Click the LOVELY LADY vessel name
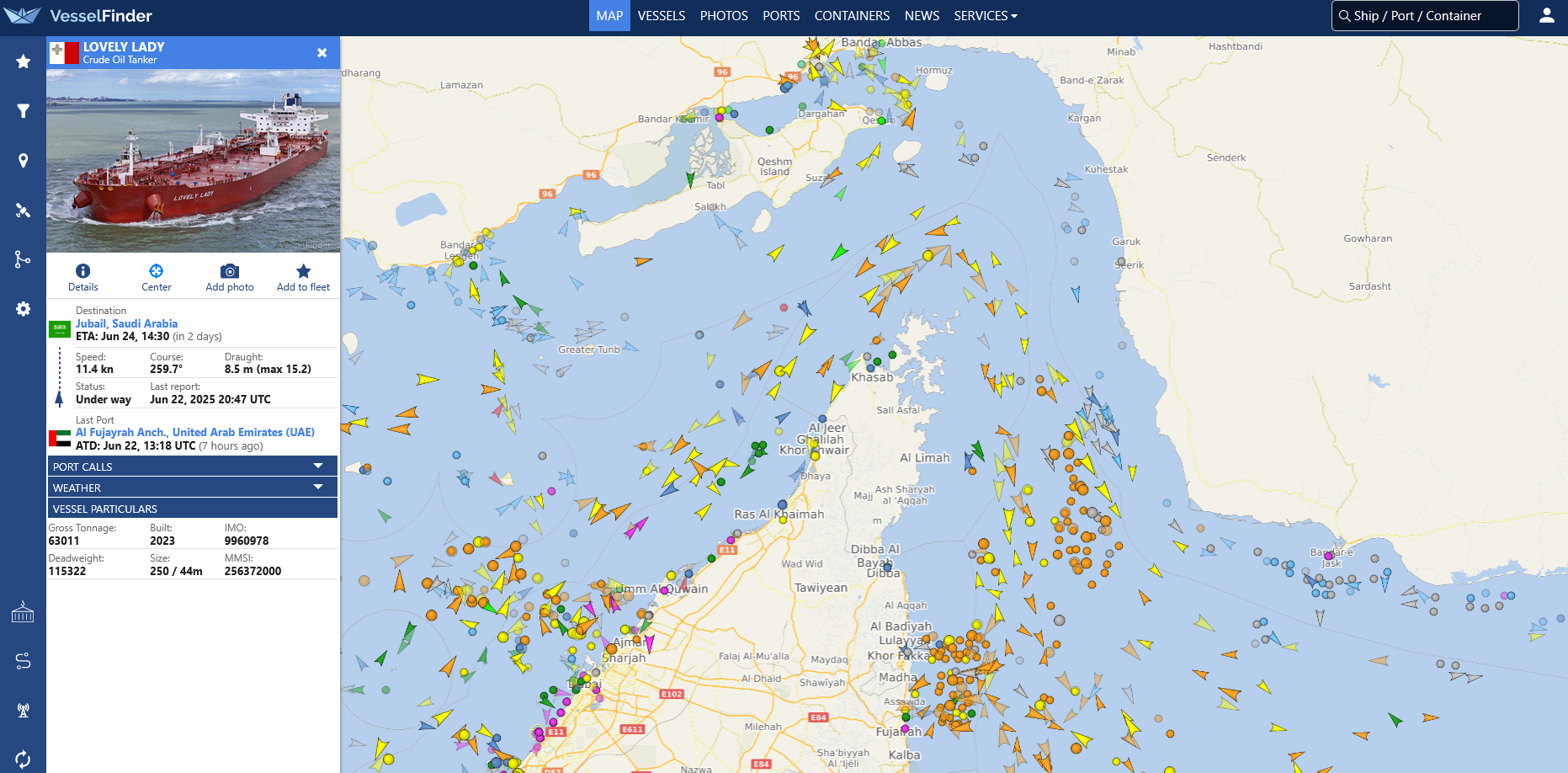 coord(124,47)
